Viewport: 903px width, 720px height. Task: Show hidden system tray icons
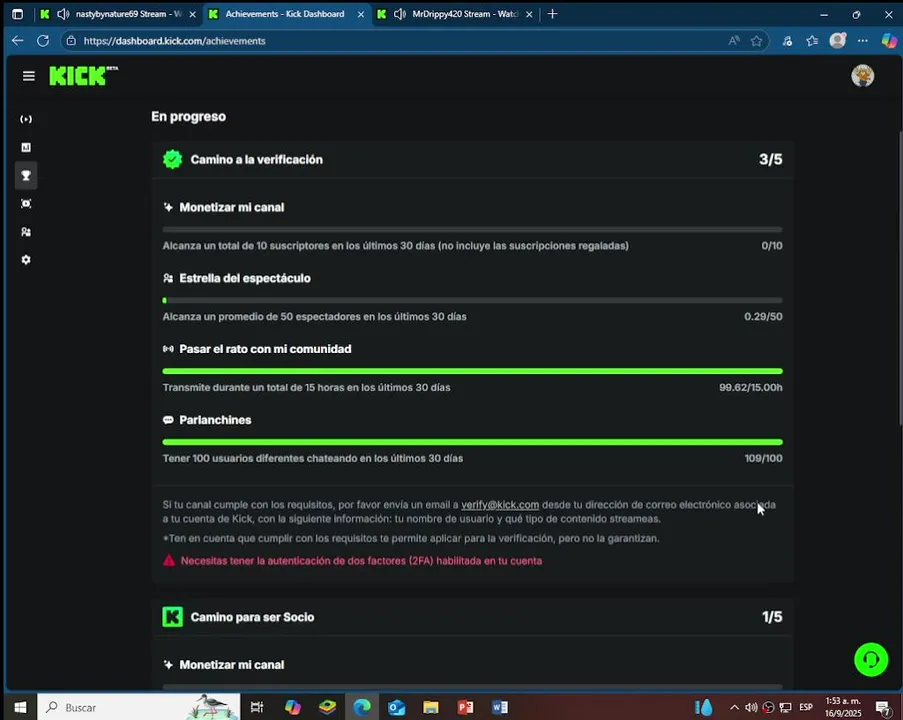[x=734, y=707]
